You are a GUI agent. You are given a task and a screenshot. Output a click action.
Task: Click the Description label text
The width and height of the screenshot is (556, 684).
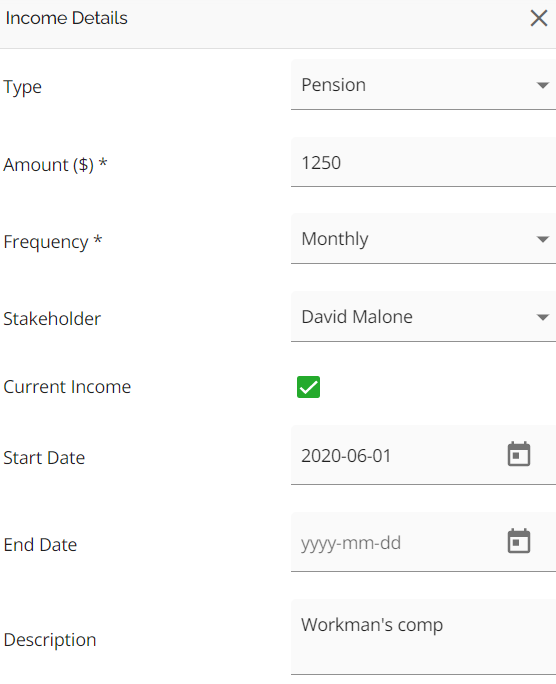pyautogui.click(x=50, y=640)
